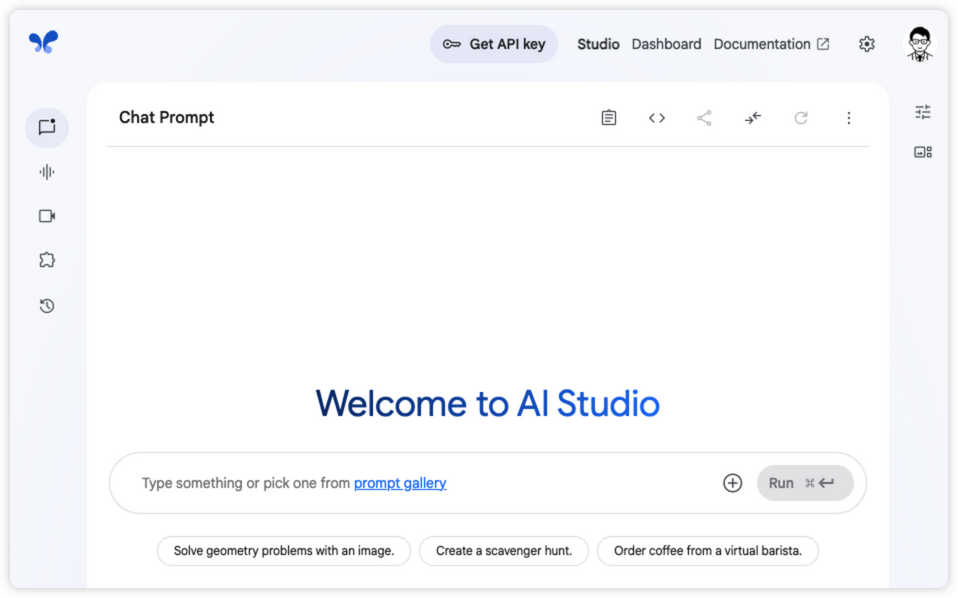Click the 'Chat Prompt' title text
This screenshot has width=958, height=598.
166,117
